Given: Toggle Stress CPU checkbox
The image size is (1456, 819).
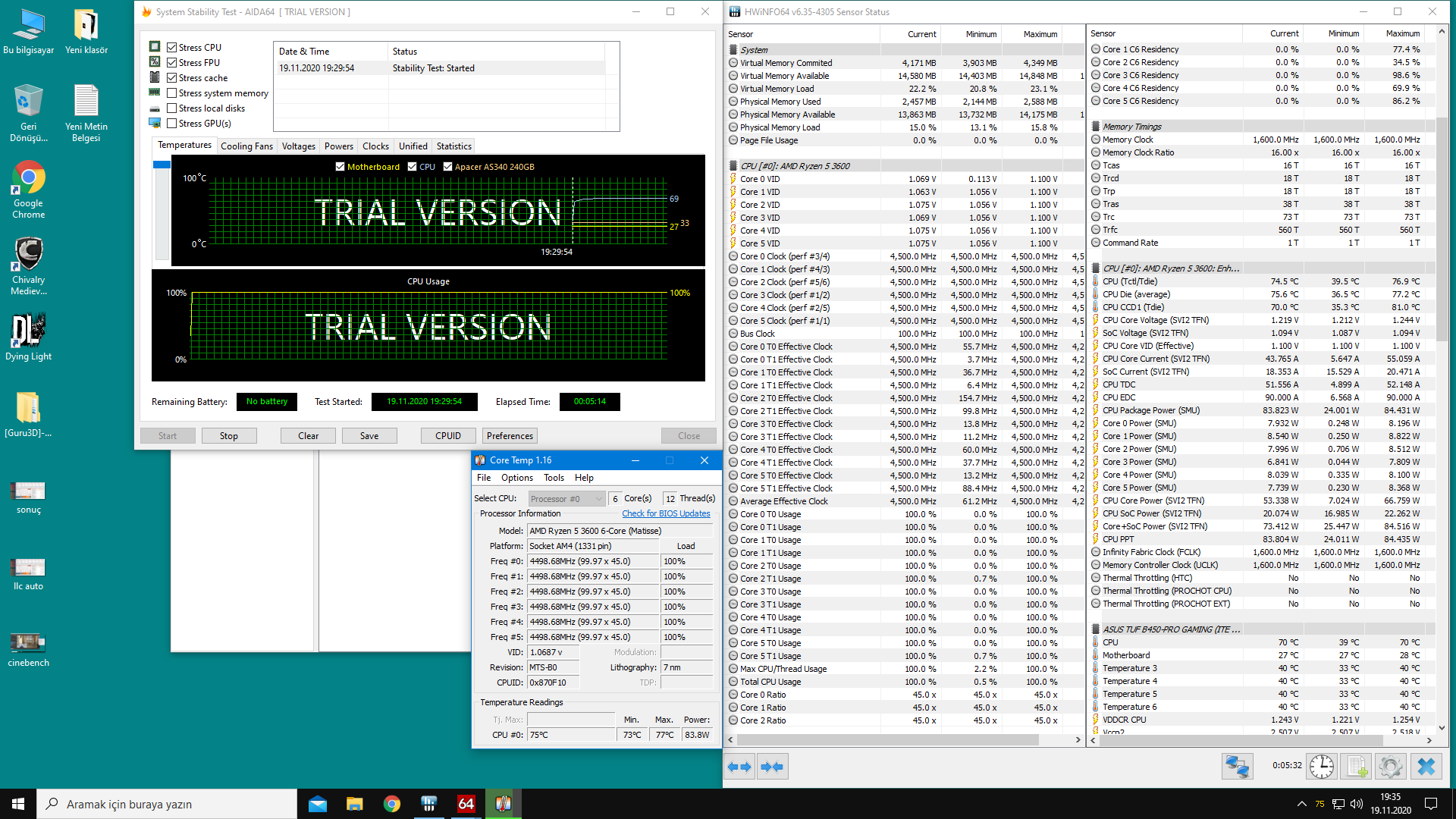Looking at the screenshot, I should pyautogui.click(x=172, y=47).
